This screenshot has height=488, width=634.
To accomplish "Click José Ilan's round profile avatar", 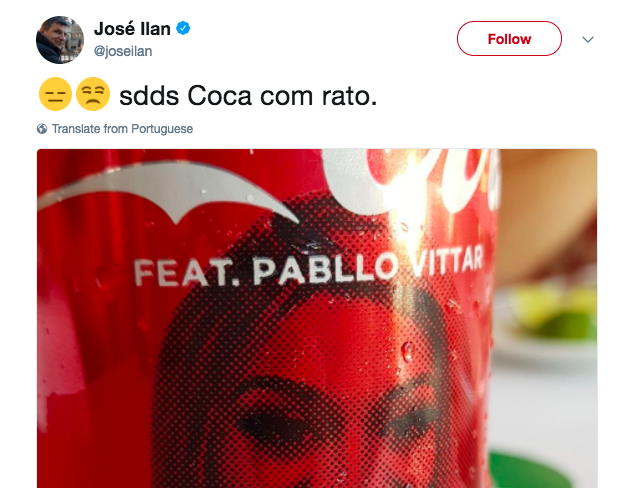I will tap(60, 40).
